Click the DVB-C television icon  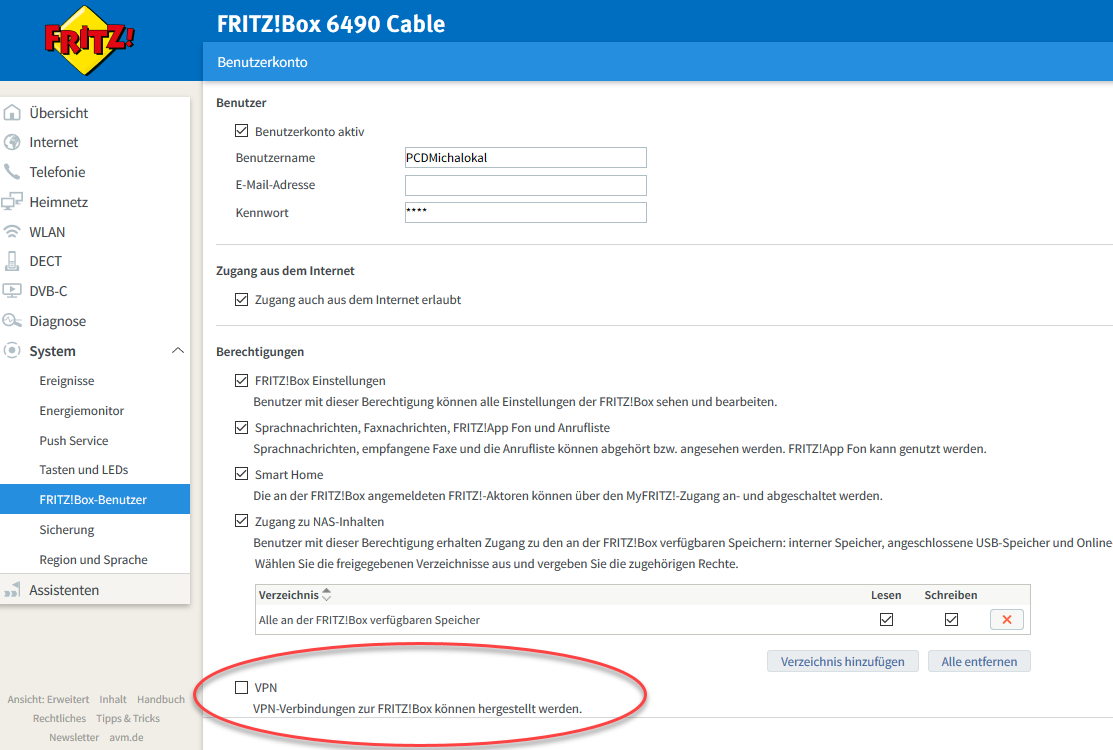[x=12, y=291]
